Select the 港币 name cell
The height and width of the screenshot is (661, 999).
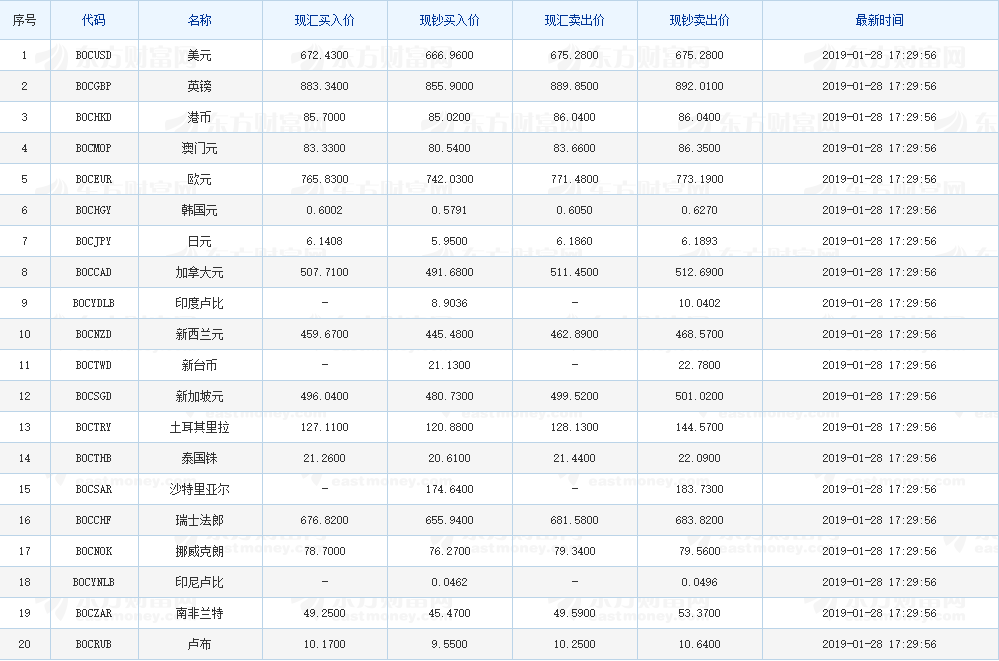click(199, 117)
